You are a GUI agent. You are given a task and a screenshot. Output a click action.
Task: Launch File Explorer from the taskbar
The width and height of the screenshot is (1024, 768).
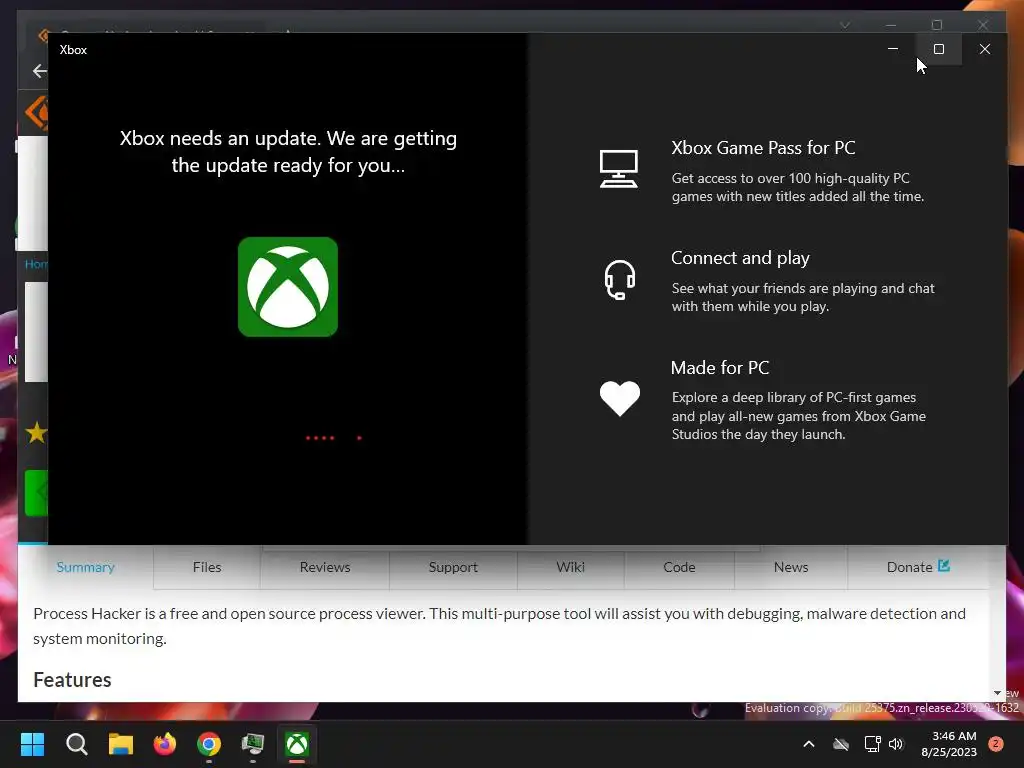121,744
